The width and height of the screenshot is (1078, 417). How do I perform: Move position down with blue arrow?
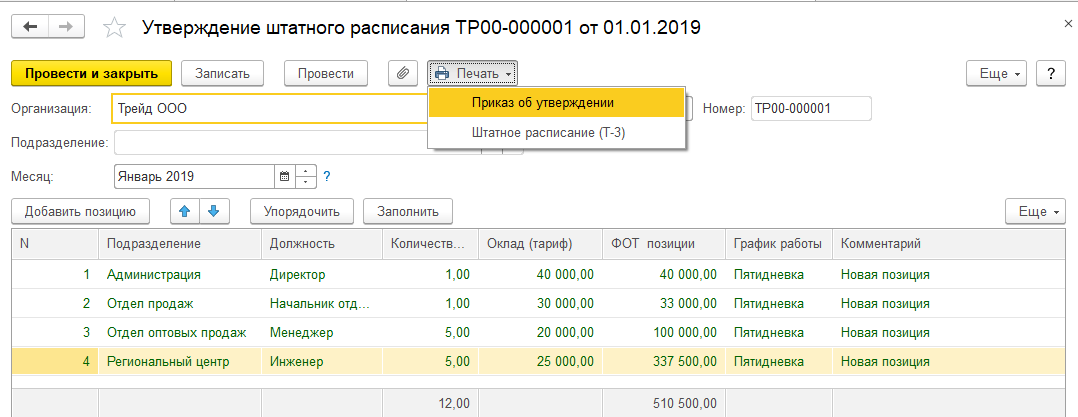coord(214,211)
